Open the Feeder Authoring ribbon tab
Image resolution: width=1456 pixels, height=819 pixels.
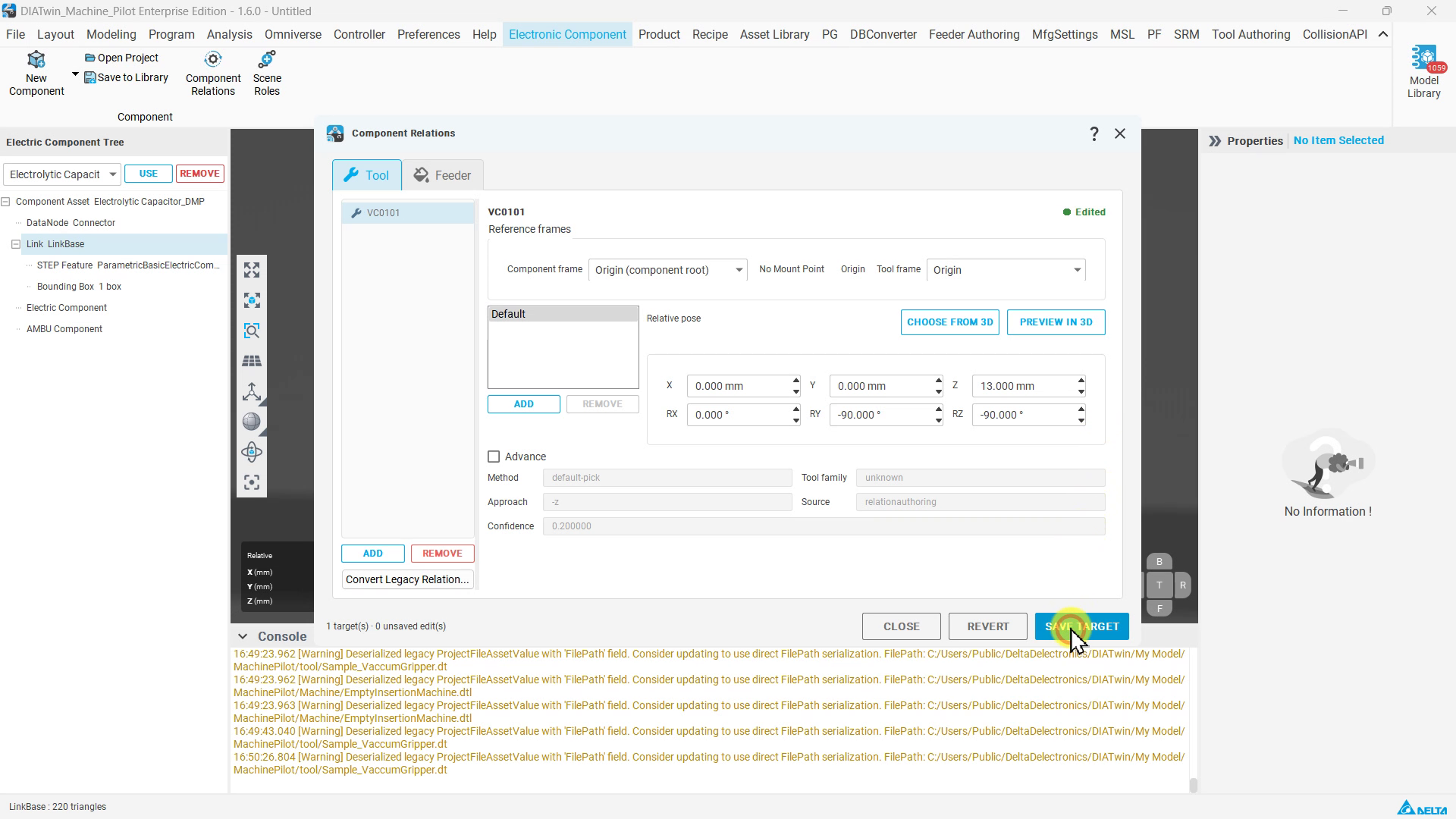pyautogui.click(x=974, y=34)
